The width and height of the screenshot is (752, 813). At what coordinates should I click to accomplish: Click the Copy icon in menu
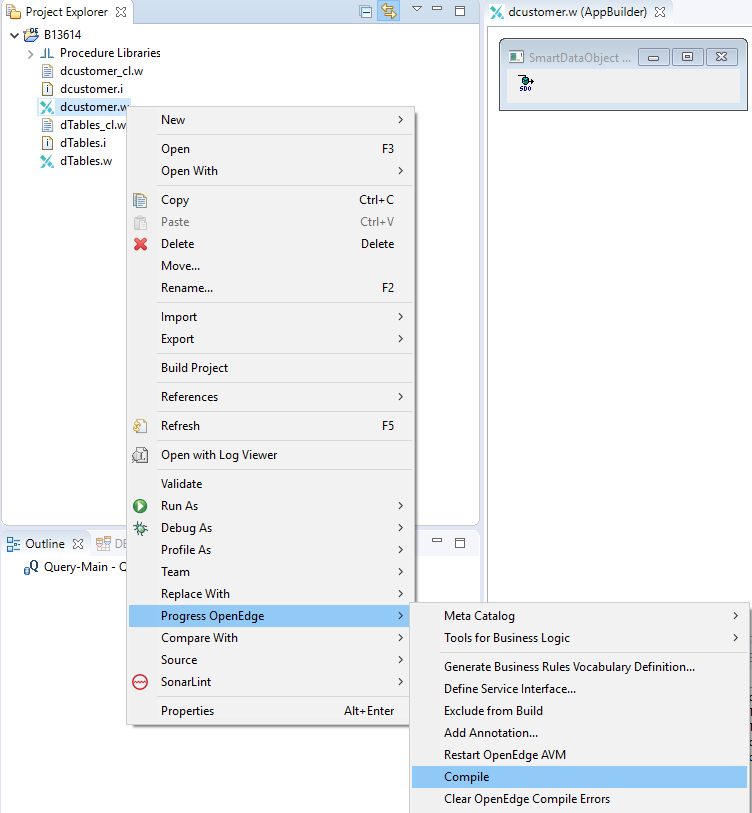tap(140, 200)
